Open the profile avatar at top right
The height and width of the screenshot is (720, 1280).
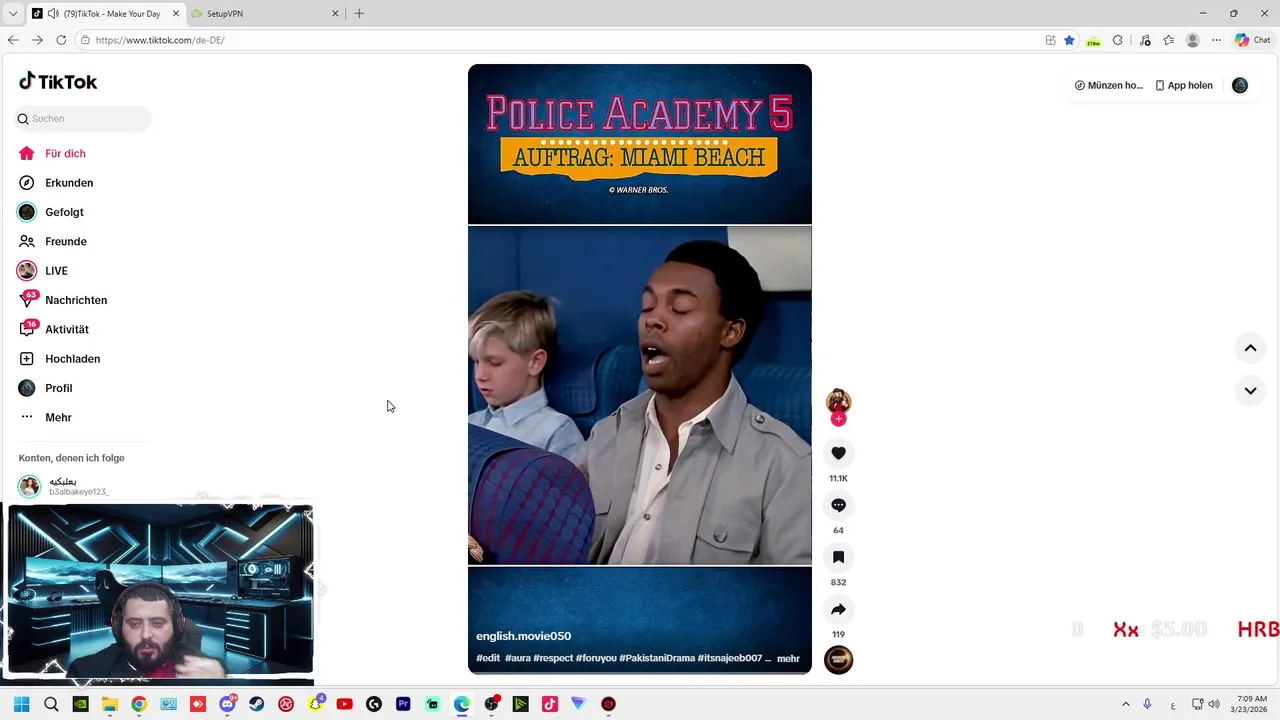pos(1240,85)
